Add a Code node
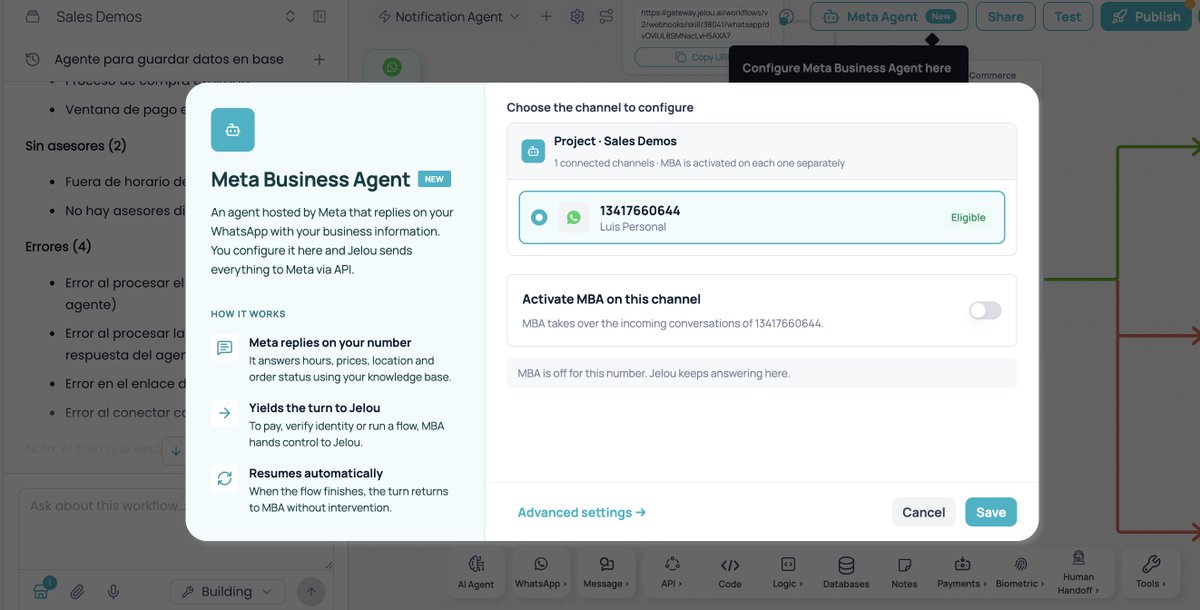This screenshot has width=1200, height=610. 730,573
